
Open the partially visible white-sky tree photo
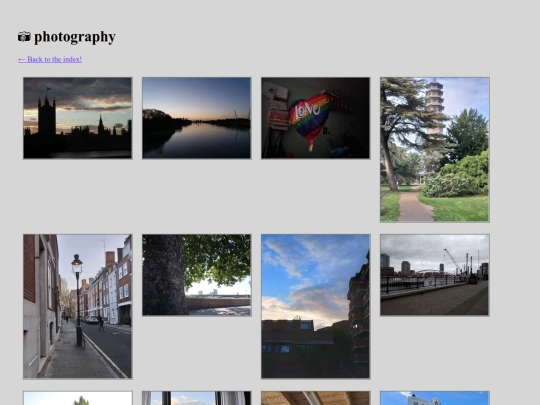[77, 398]
